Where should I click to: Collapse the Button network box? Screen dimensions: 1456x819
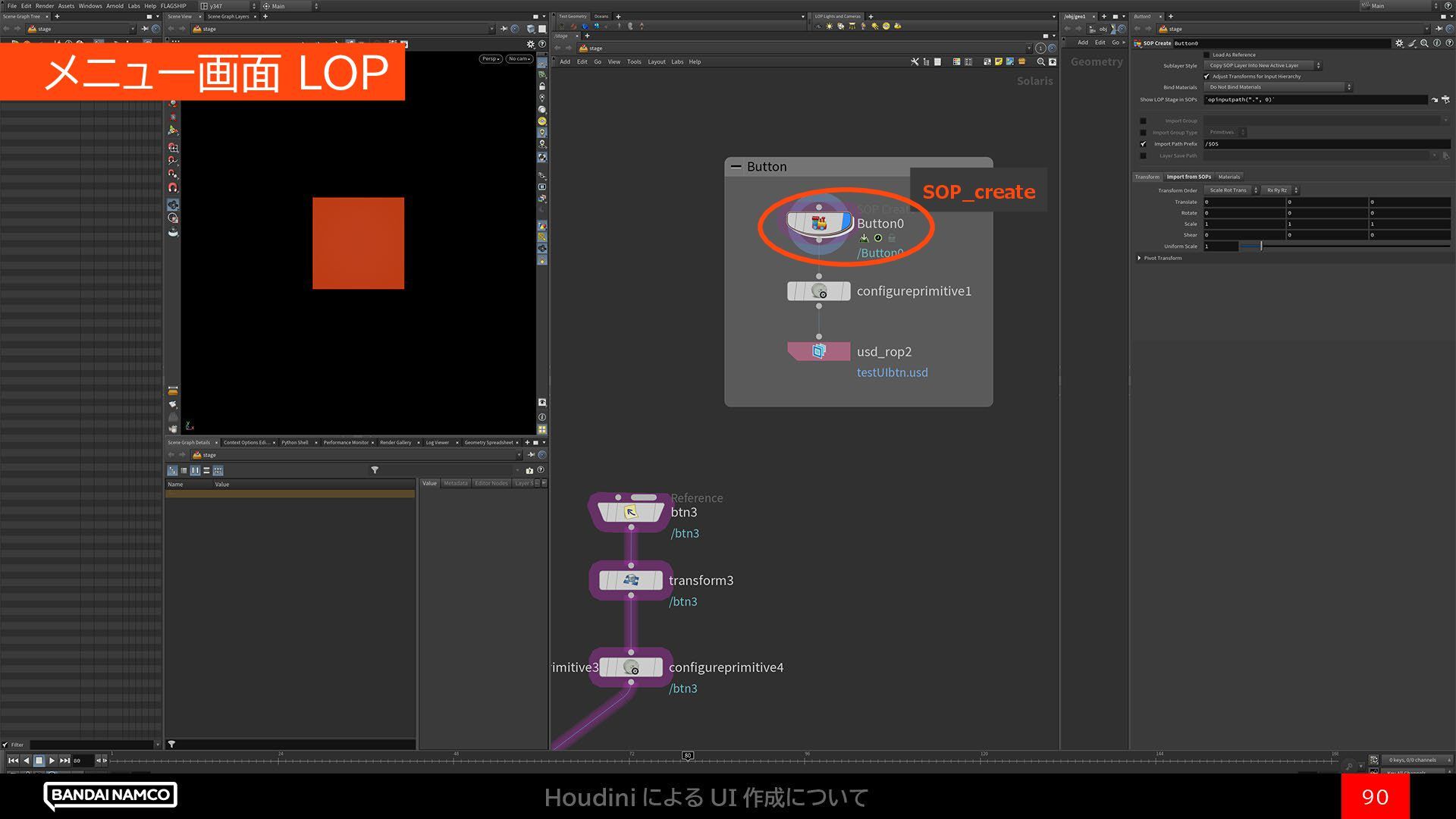coord(736,167)
